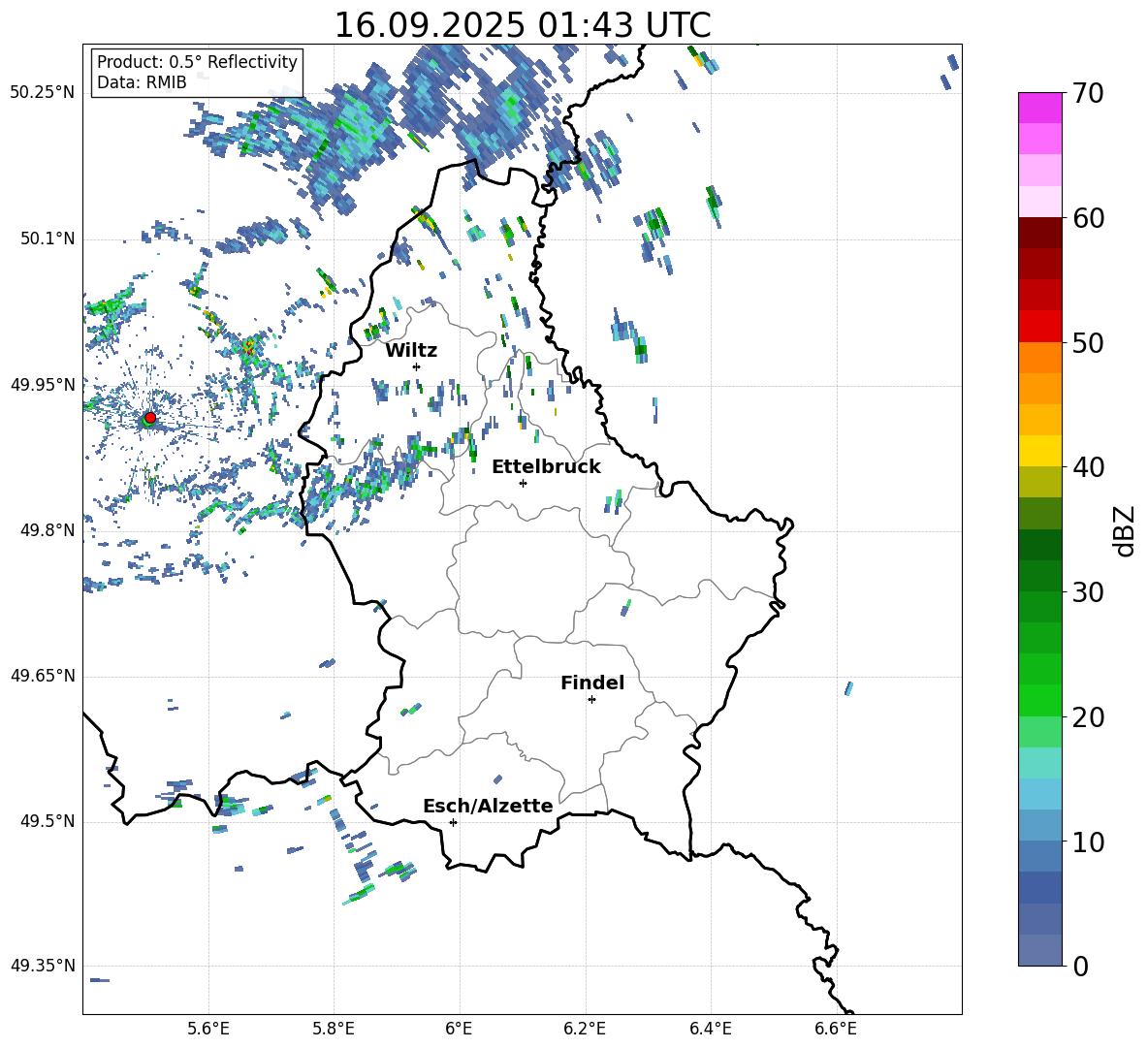Pick the bright green colorbar segment at 20

pyautogui.click(x=1040, y=700)
